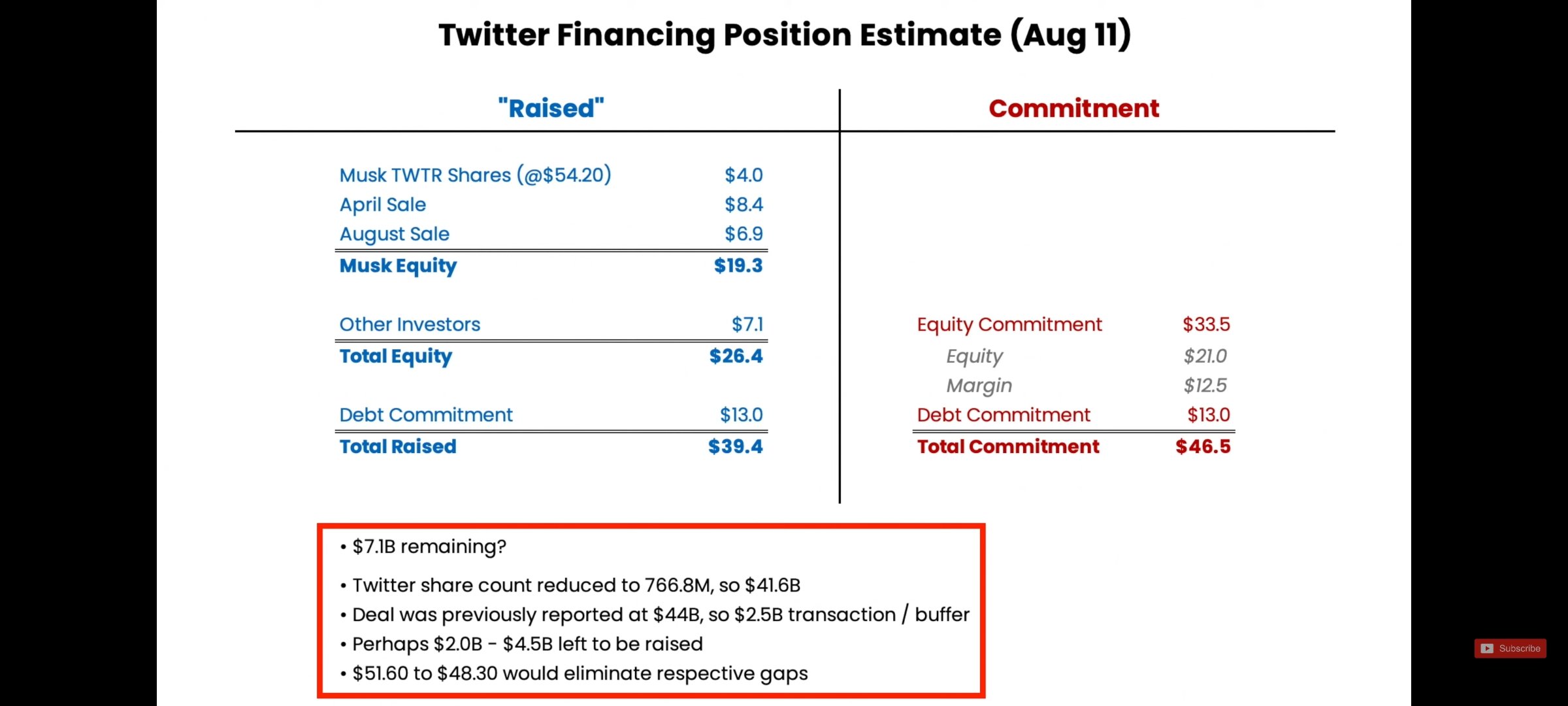Image resolution: width=1568 pixels, height=706 pixels.
Task: Click the red "Equity Commitment" label
Action: click(1009, 324)
